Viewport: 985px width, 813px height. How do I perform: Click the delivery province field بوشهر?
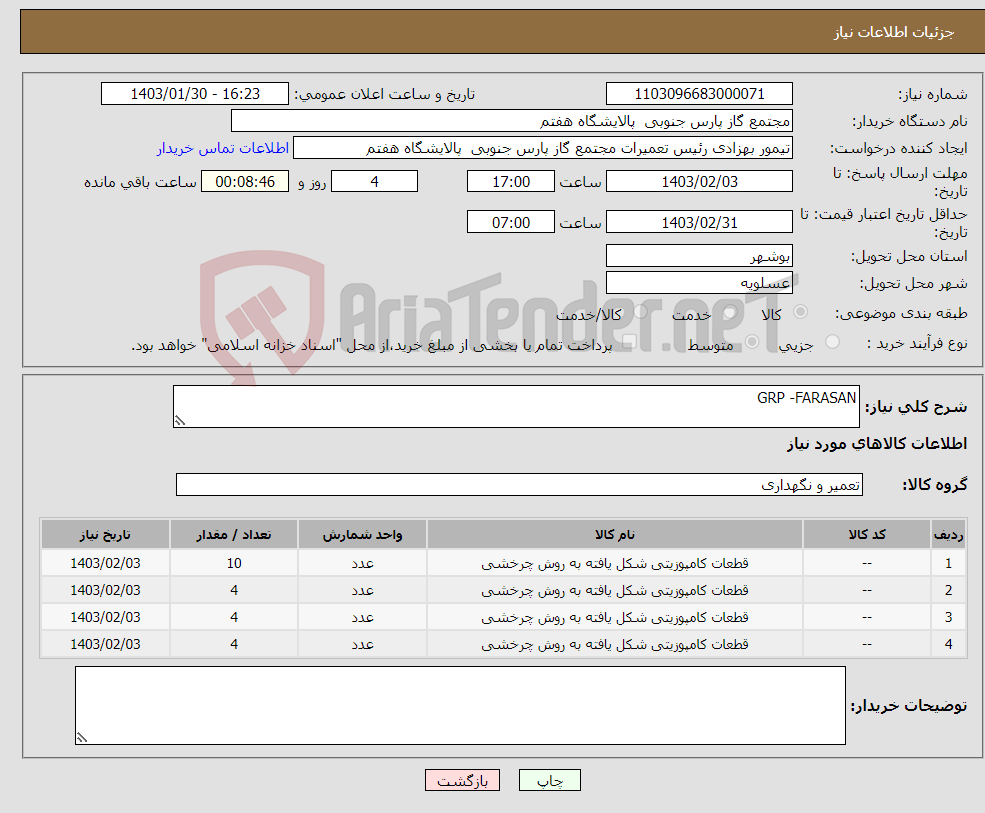coord(699,256)
